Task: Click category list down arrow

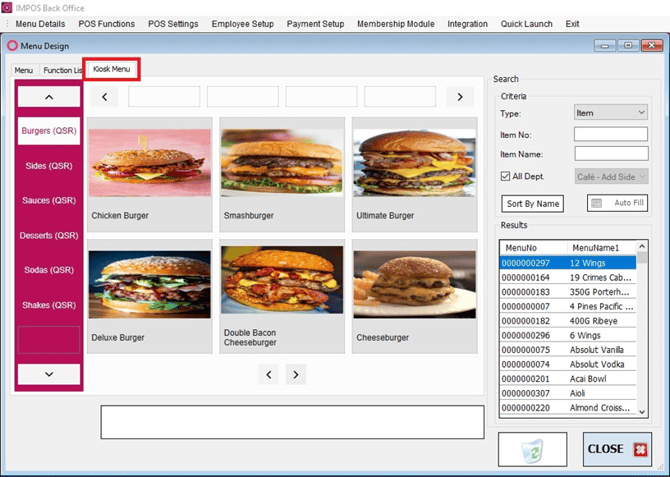Action: click(x=49, y=374)
